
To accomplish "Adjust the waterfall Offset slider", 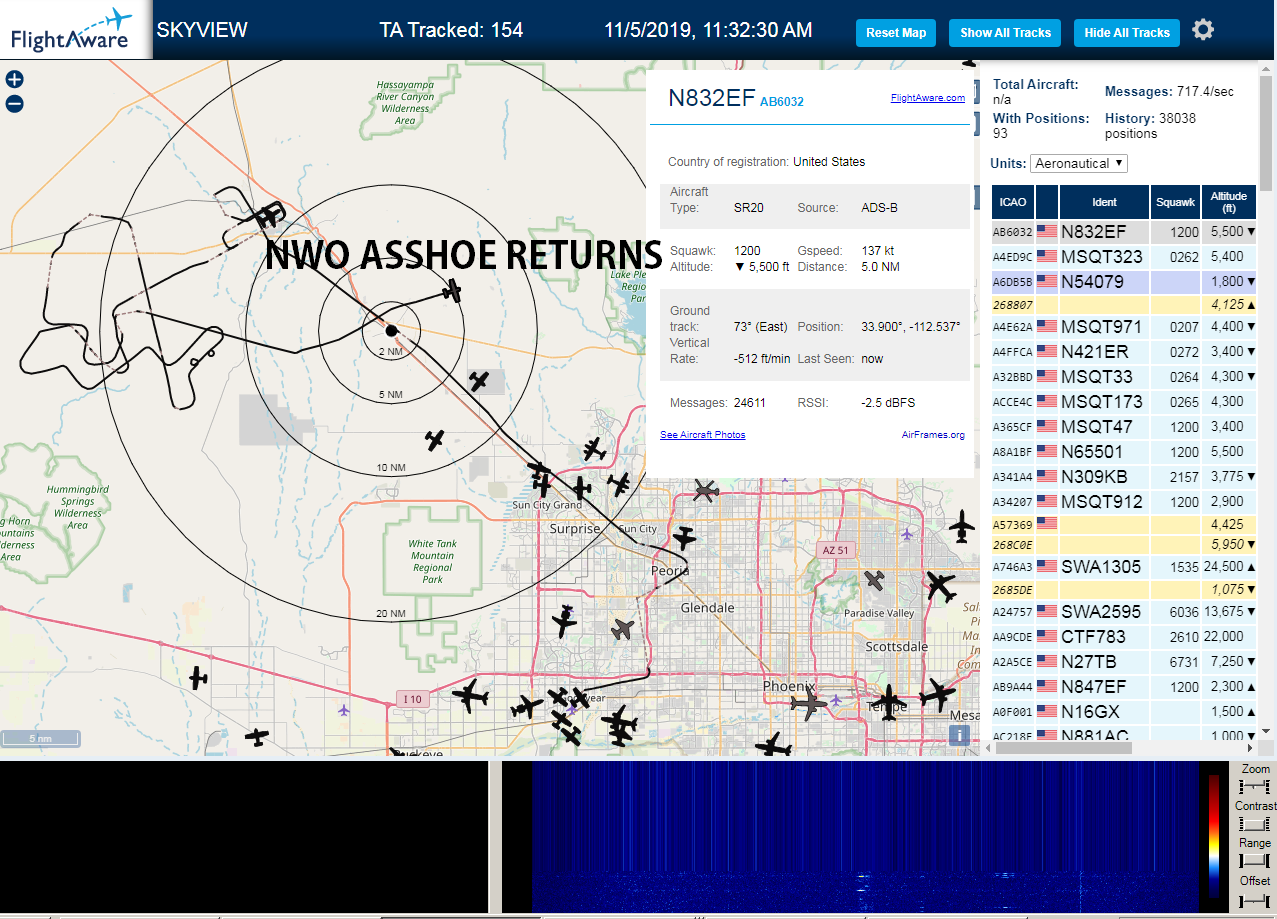I will (1254, 899).
